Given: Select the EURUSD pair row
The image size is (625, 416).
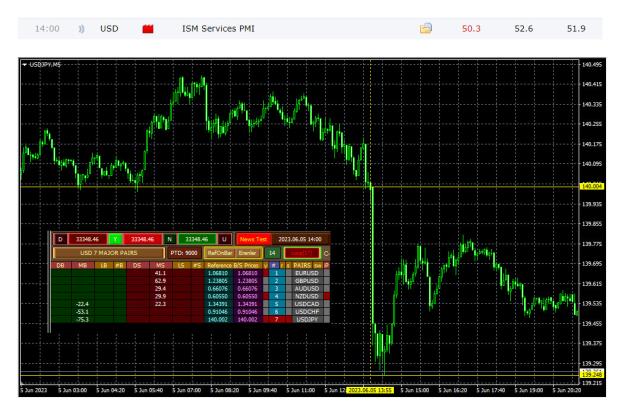Looking at the screenshot, I should pyautogui.click(x=307, y=273).
